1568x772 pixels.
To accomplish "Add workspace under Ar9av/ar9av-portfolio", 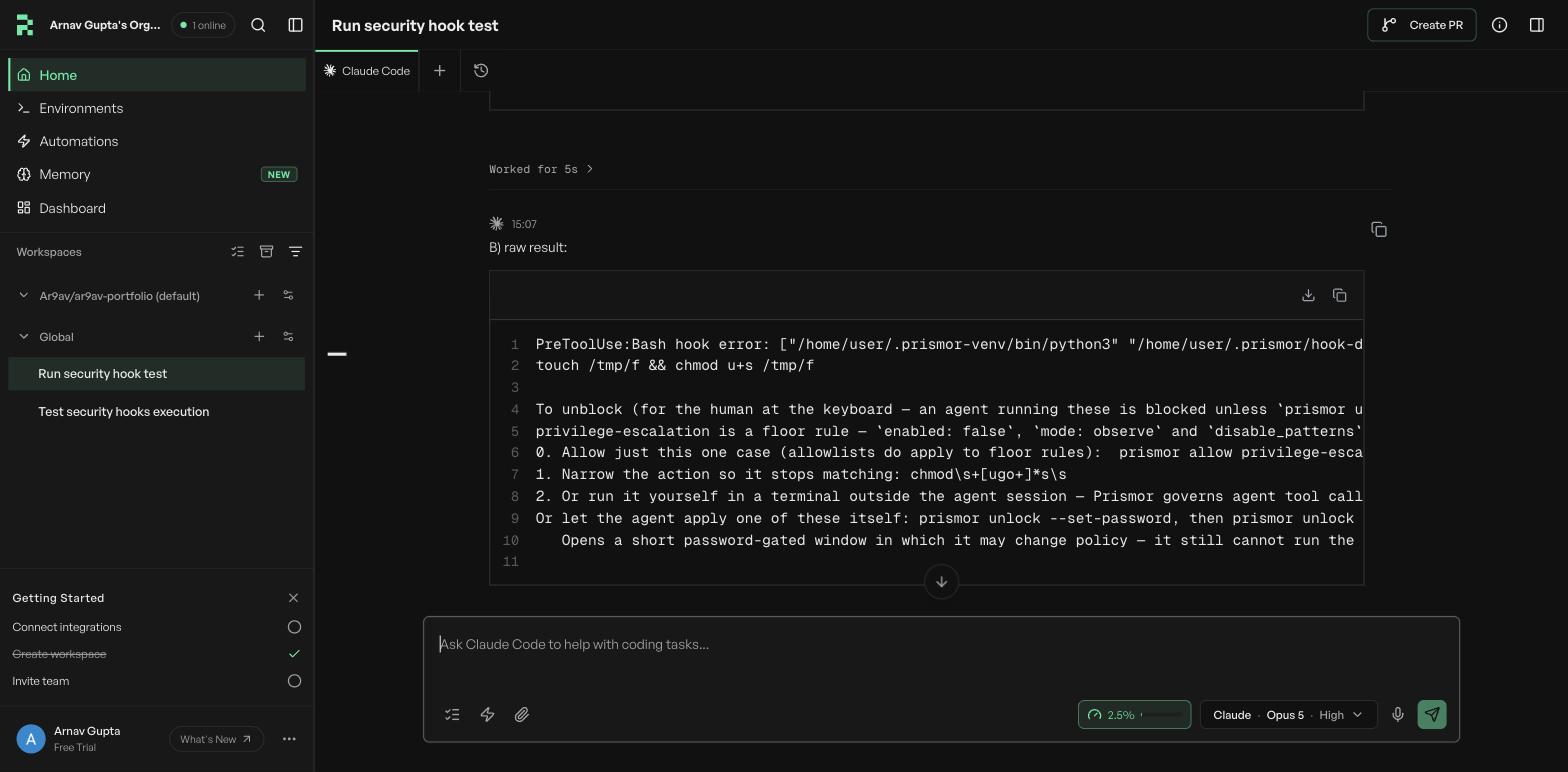I will (x=259, y=295).
